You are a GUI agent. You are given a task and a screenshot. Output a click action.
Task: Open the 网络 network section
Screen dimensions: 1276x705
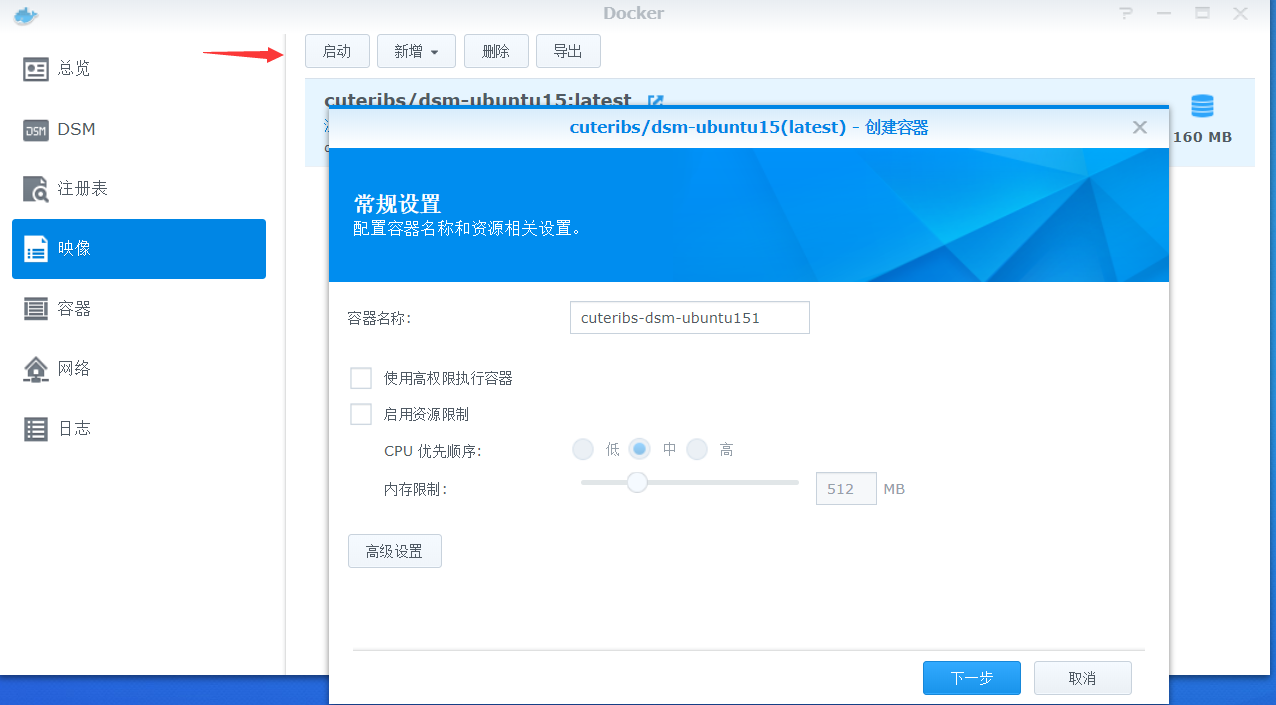(x=139, y=369)
